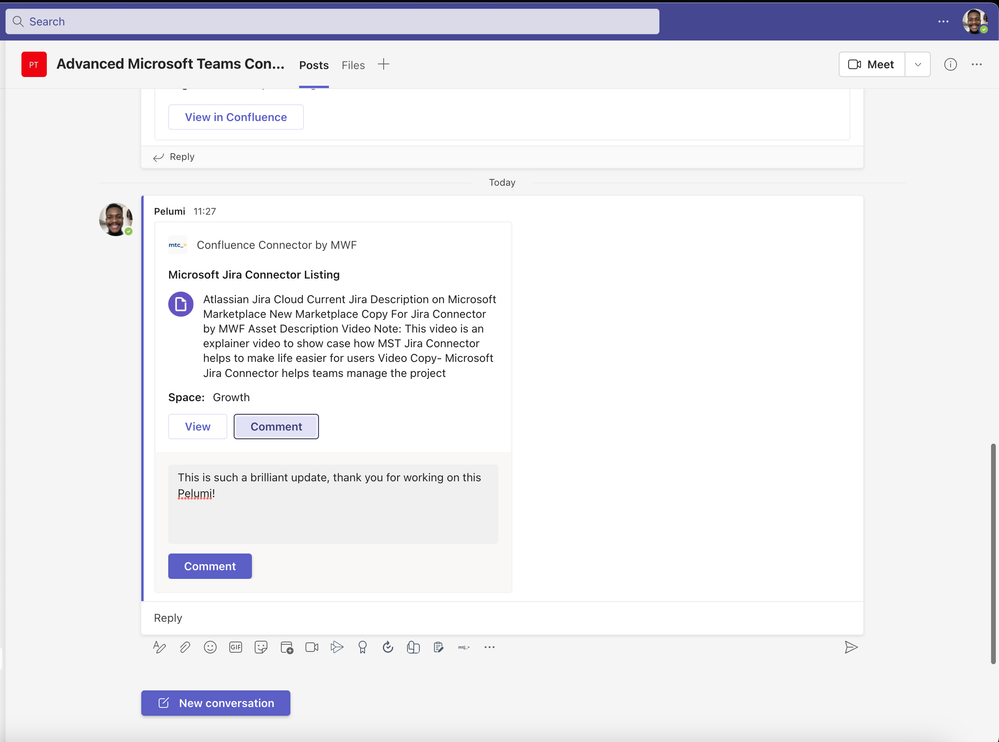Open profile avatar in top bar
Image resolution: width=999 pixels, height=742 pixels.
975,21
